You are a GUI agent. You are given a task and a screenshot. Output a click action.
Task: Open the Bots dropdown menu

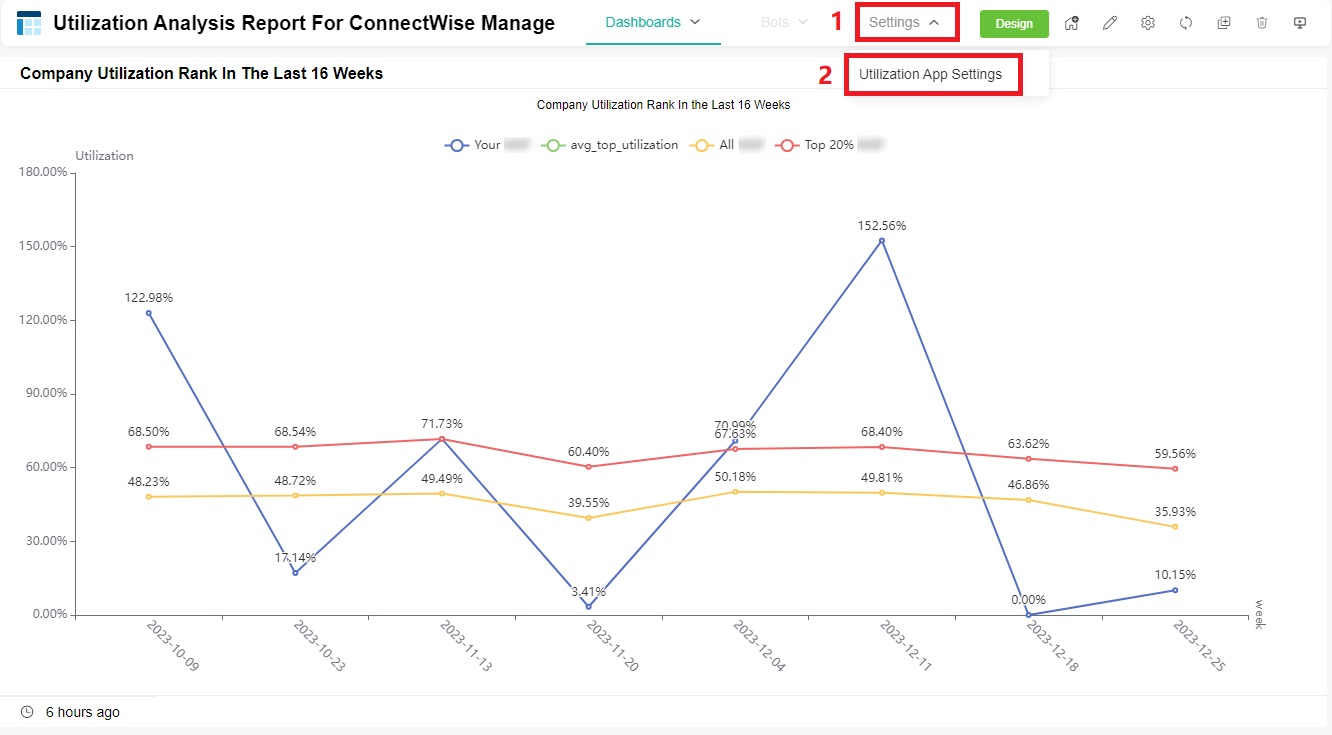coord(784,22)
